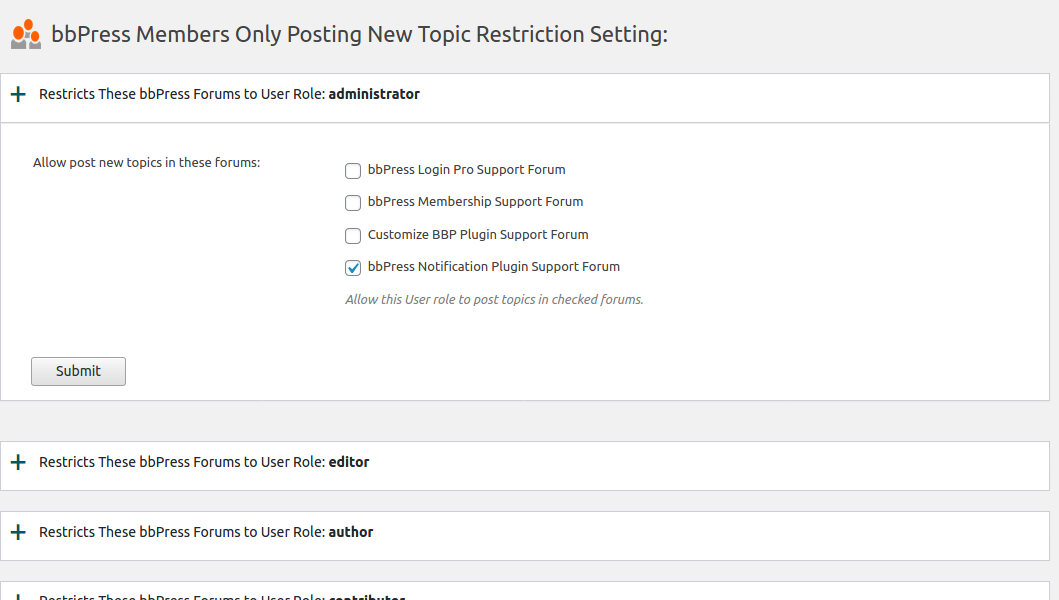Enable bbPress Membership Support Forum checkbox
Image resolution: width=1059 pixels, height=600 pixels.
352,202
